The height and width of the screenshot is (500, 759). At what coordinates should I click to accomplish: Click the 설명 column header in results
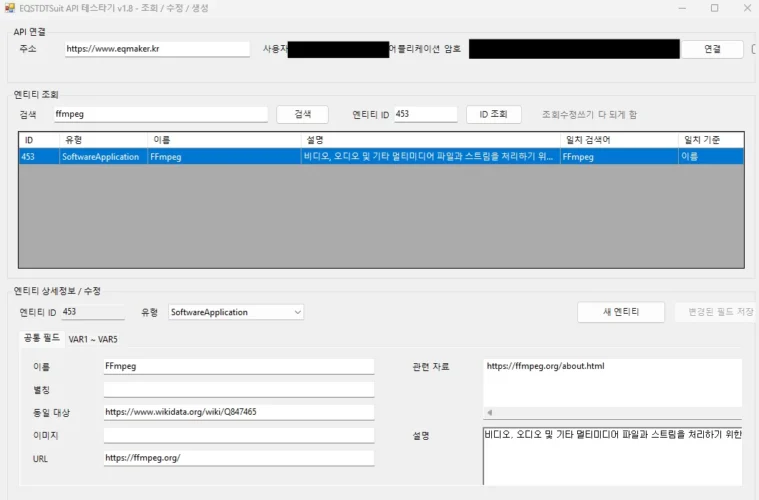coord(431,140)
